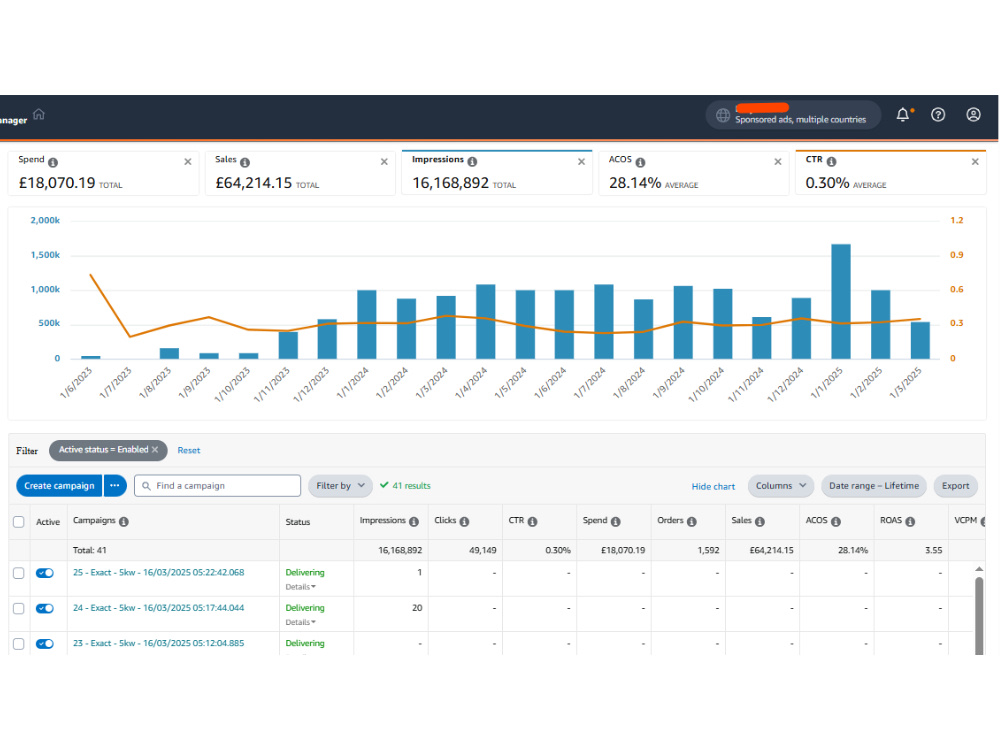
Task: Click the Reset filter link
Action: pyautogui.click(x=189, y=450)
